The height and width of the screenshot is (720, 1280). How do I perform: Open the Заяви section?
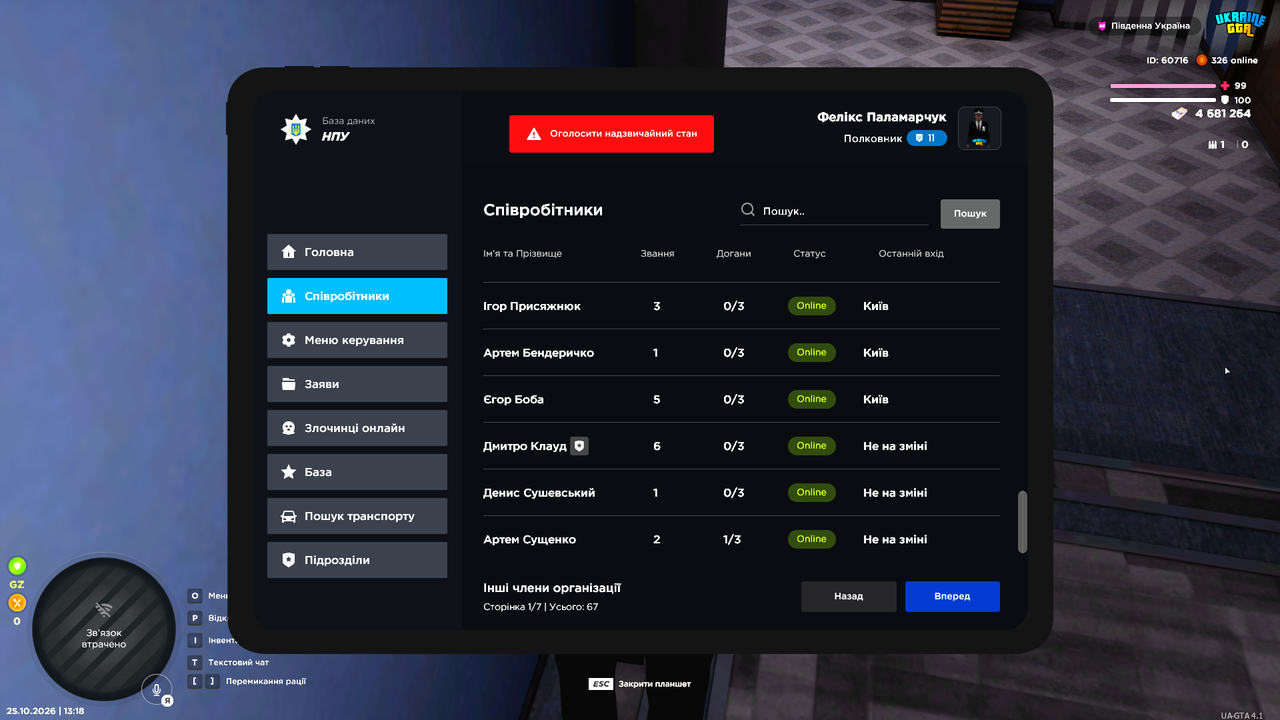(x=357, y=384)
